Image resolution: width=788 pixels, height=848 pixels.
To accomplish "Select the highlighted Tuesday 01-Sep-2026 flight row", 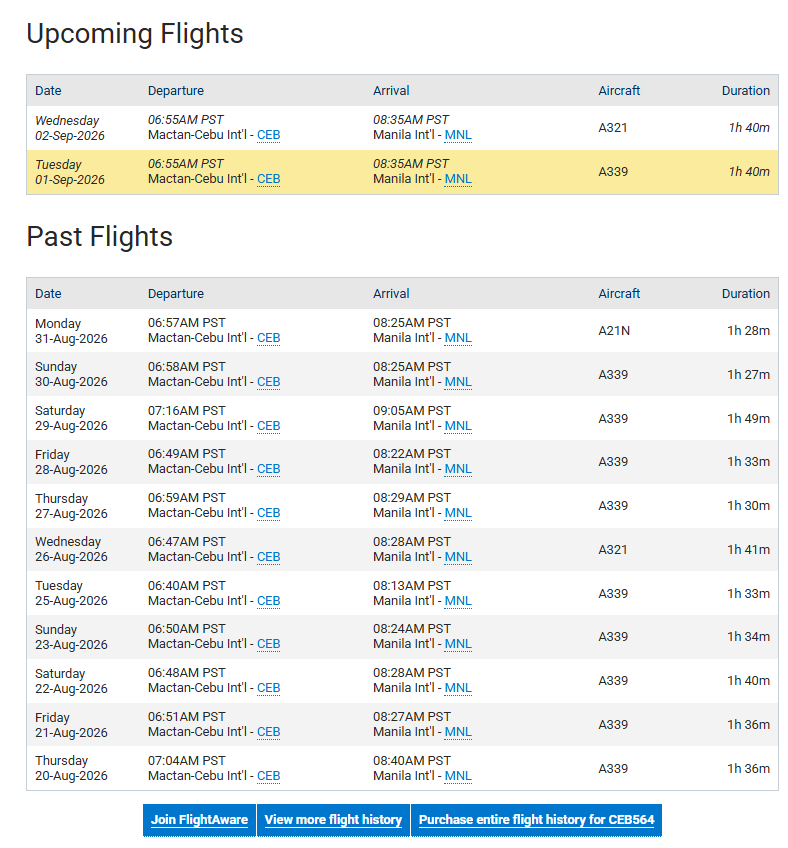I will pyautogui.click(x=402, y=172).
